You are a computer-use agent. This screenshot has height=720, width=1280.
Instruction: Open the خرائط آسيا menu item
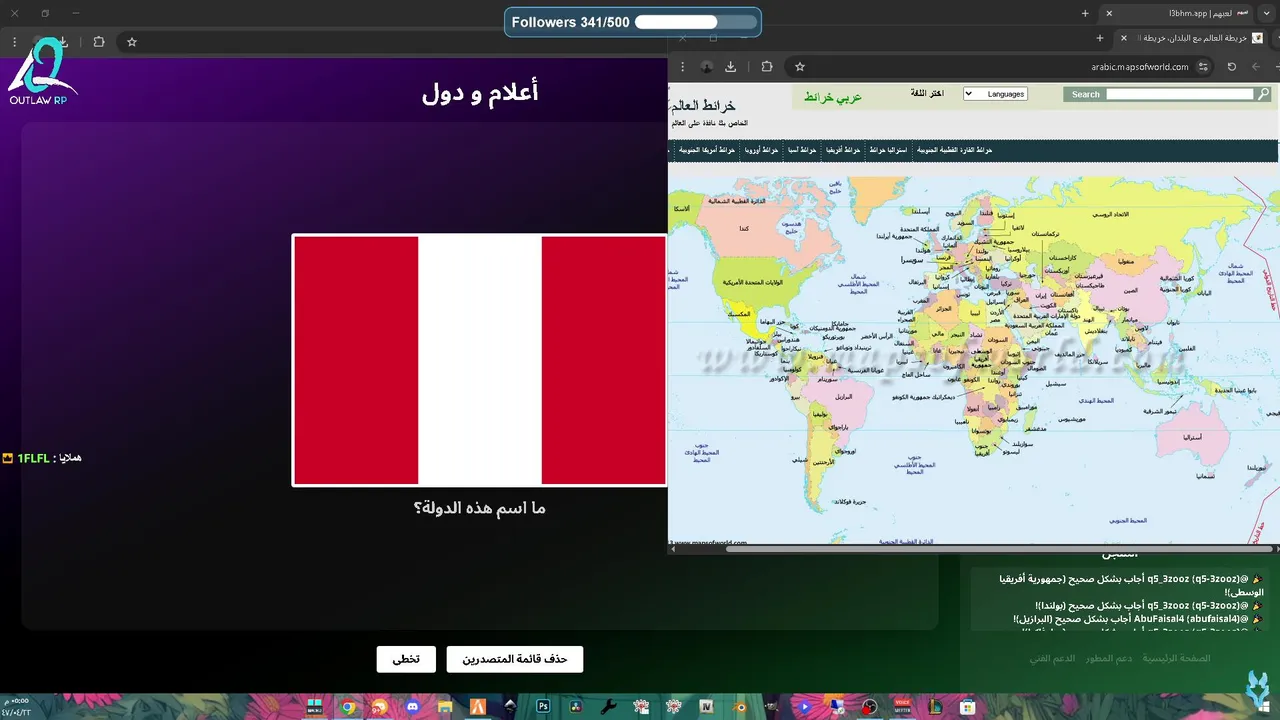point(801,150)
